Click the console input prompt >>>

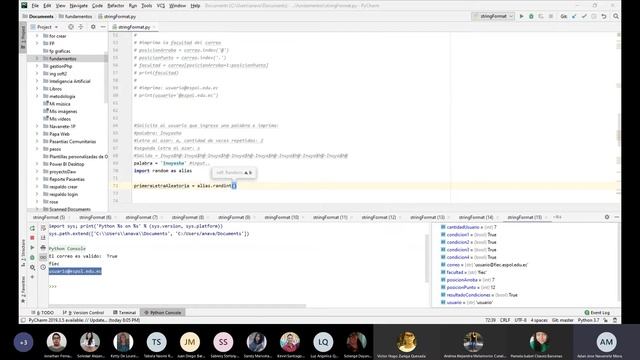point(53,287)
